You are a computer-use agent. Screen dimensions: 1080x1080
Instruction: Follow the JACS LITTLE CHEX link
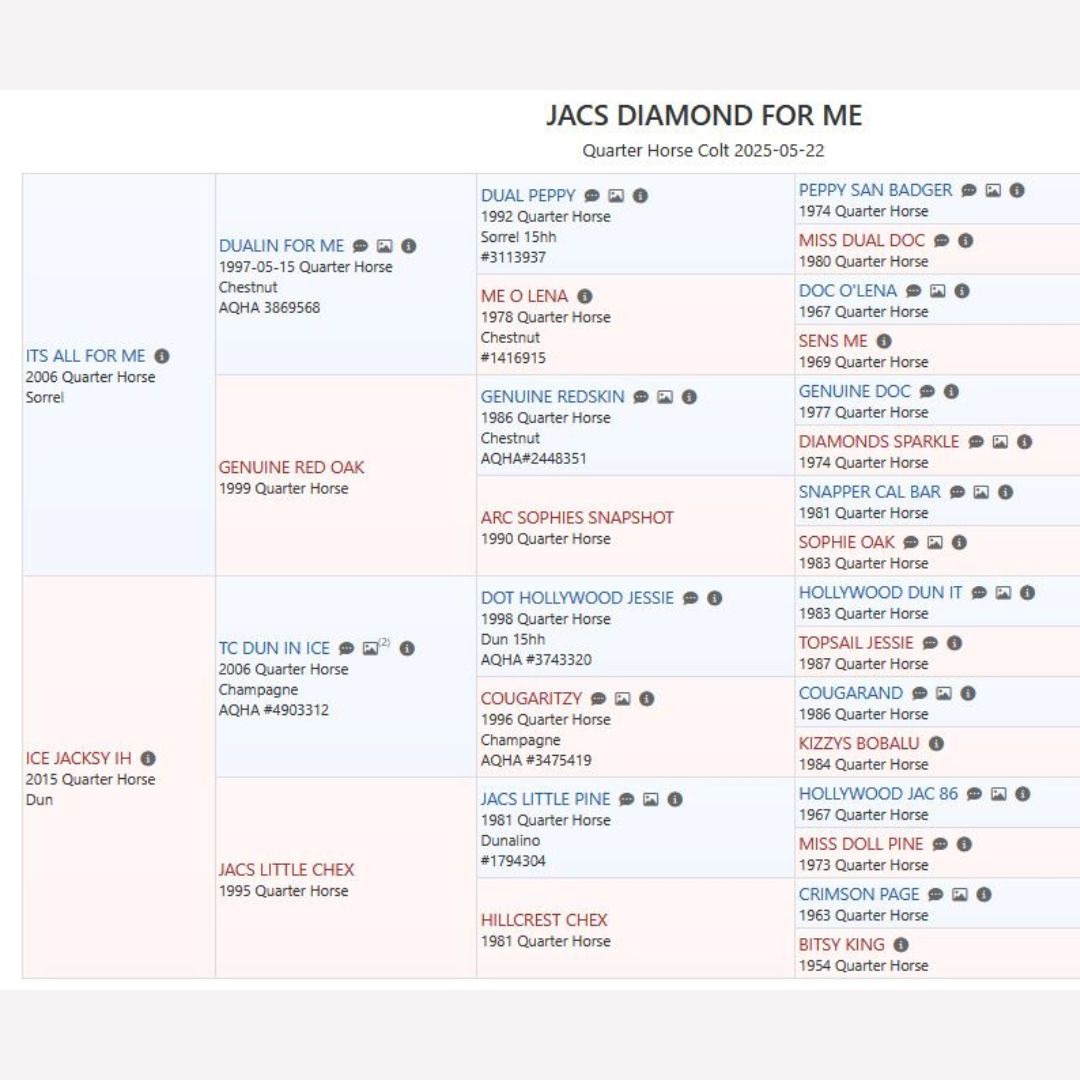point(286,870)
